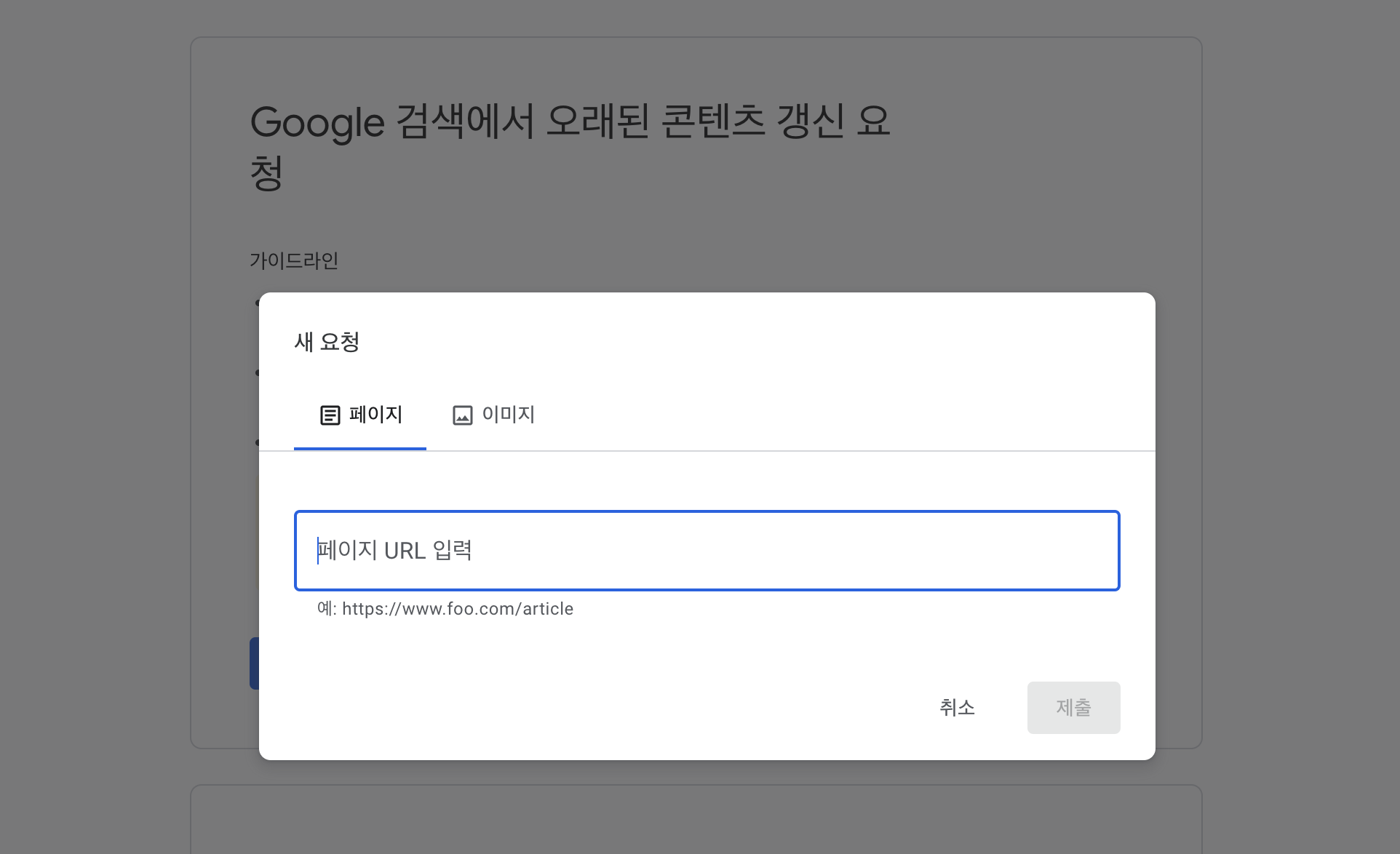
Task: Click the URL field's blue focus border
Action: (x=706, y=511)
